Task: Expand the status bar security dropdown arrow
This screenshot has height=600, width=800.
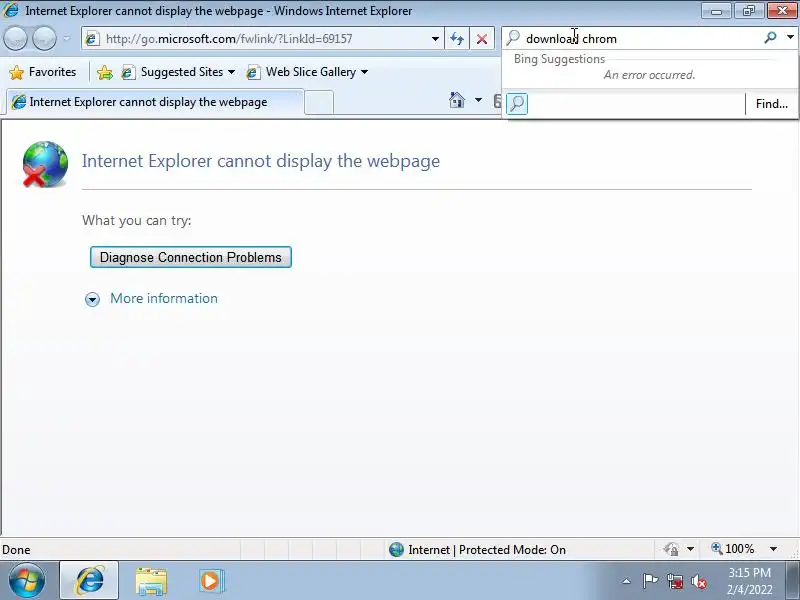Action: point(690,549)
